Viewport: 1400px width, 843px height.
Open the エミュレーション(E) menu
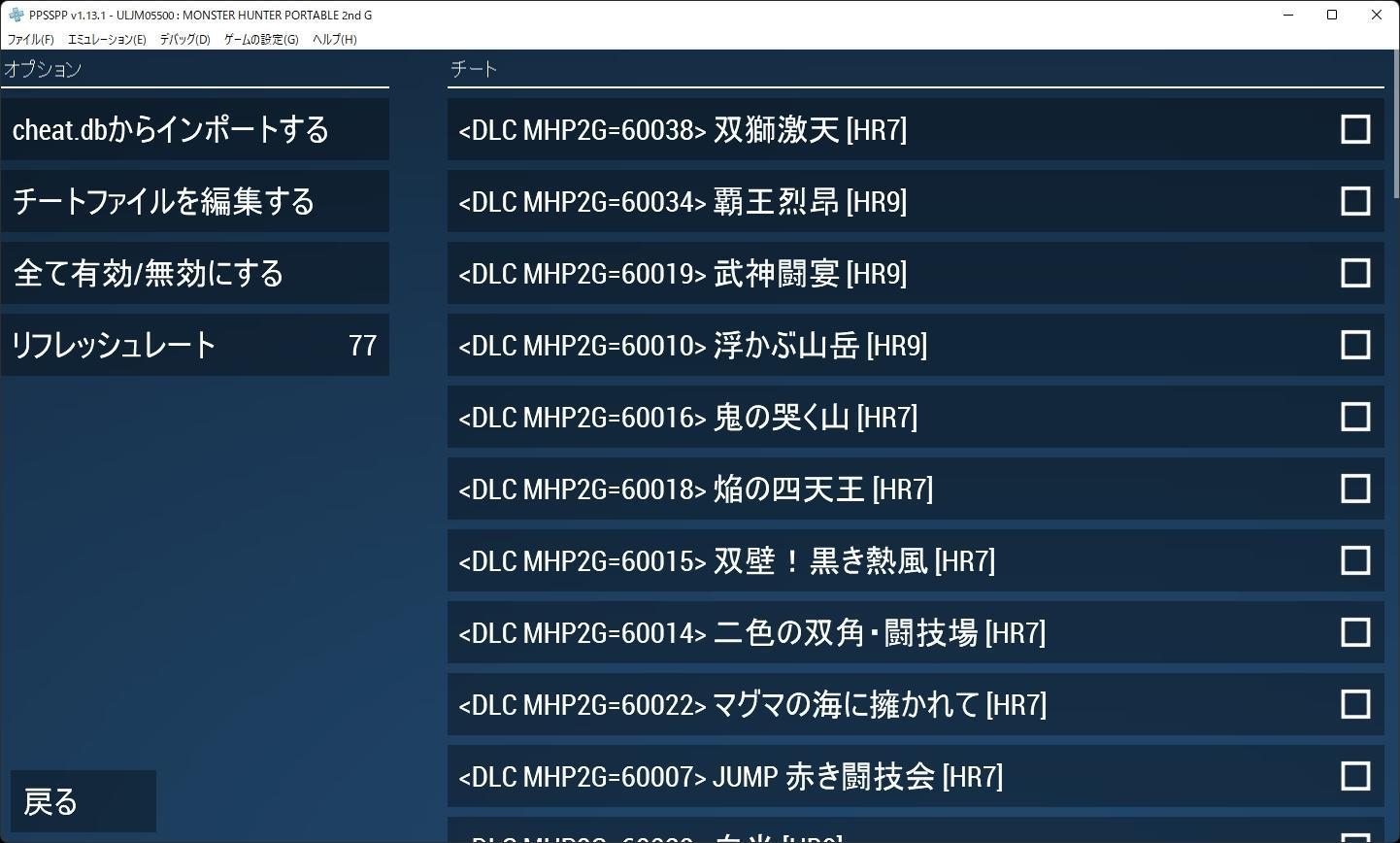(107, 40)
